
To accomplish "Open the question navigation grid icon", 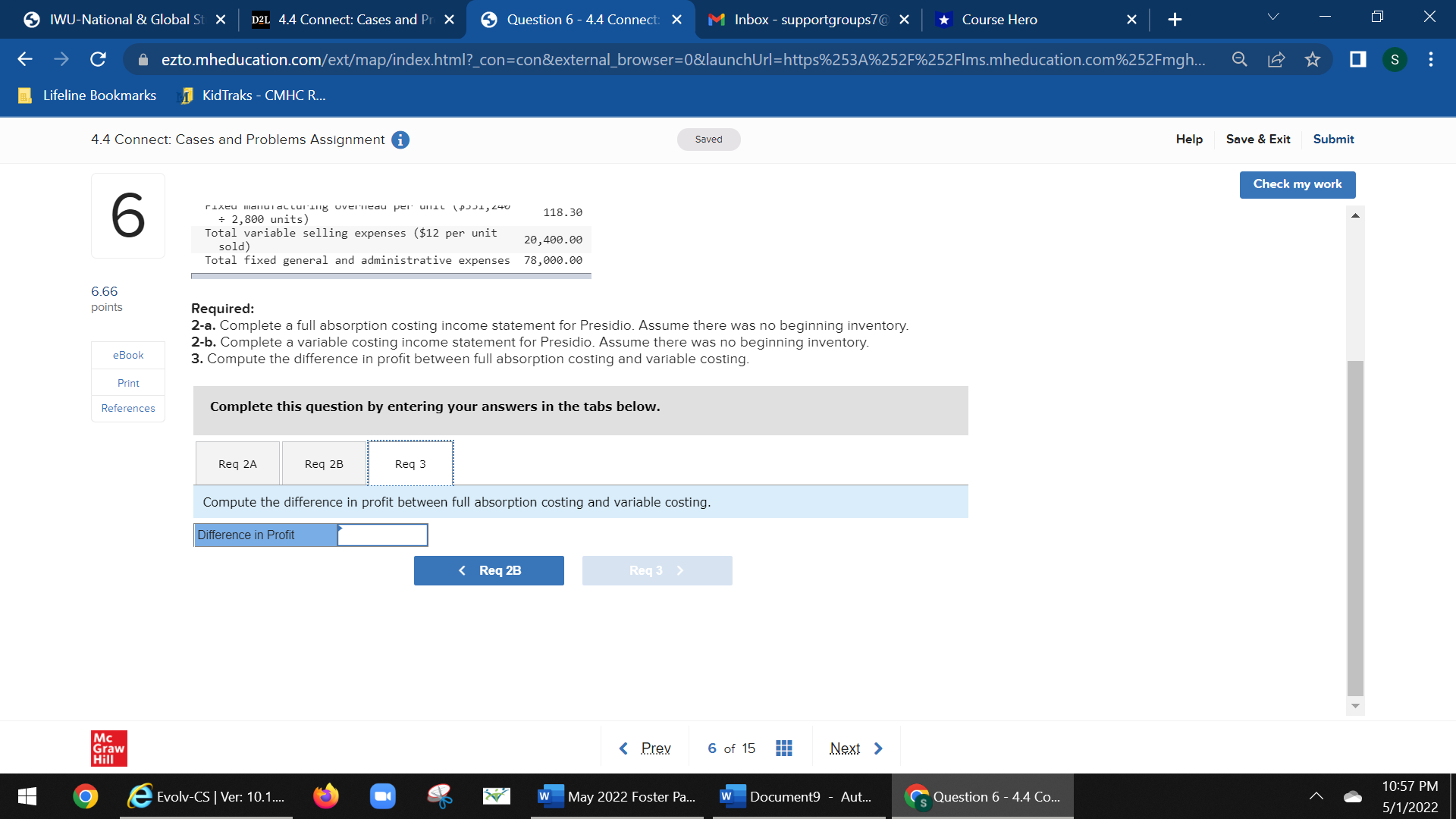I will [784, 748].
